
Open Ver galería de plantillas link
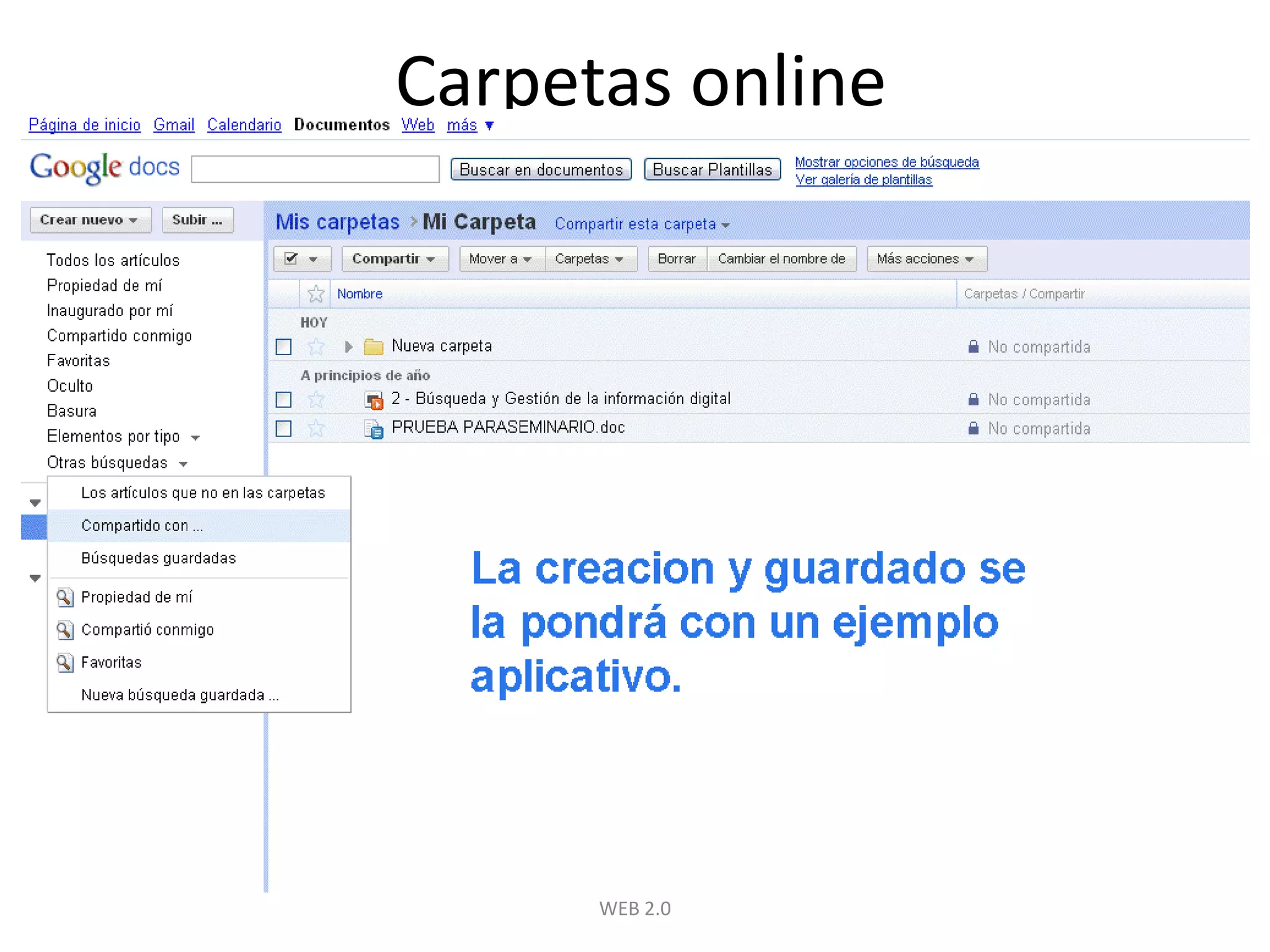coord(863,180)
